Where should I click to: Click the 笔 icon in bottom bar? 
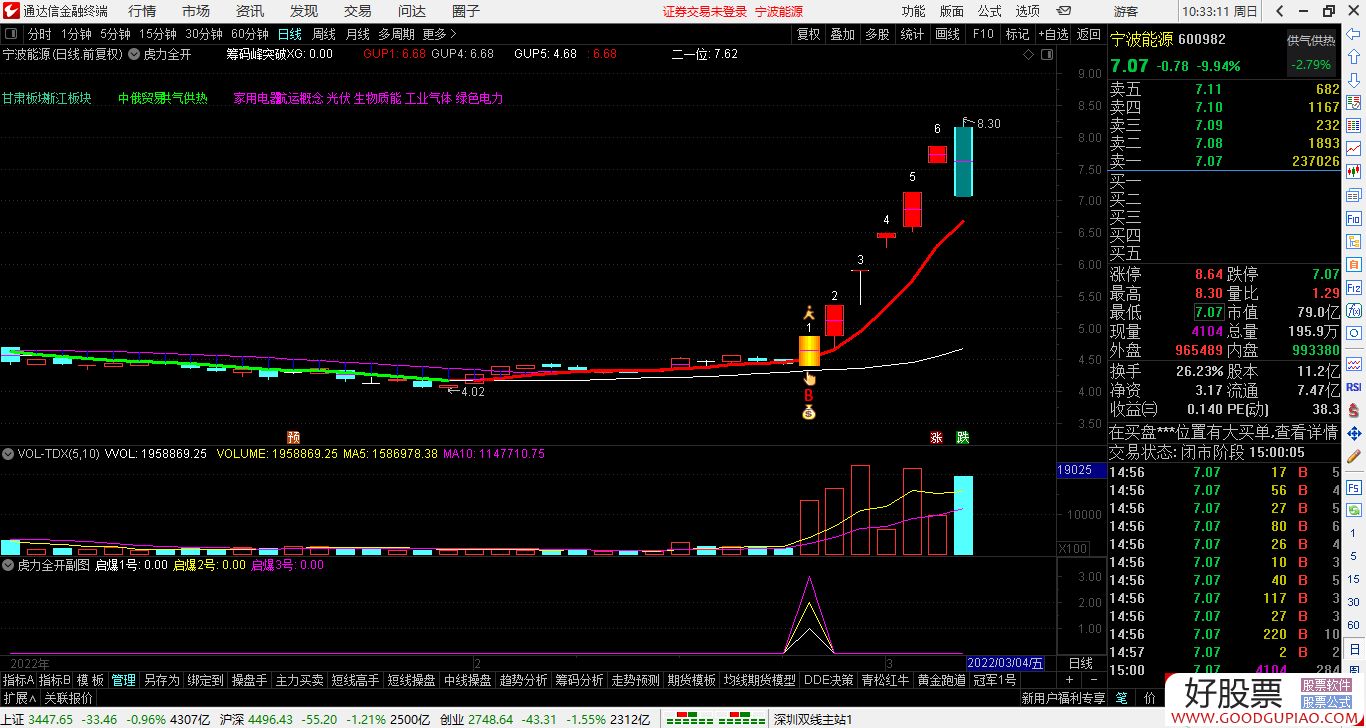pyautogui.click(x=1122, y=698)
